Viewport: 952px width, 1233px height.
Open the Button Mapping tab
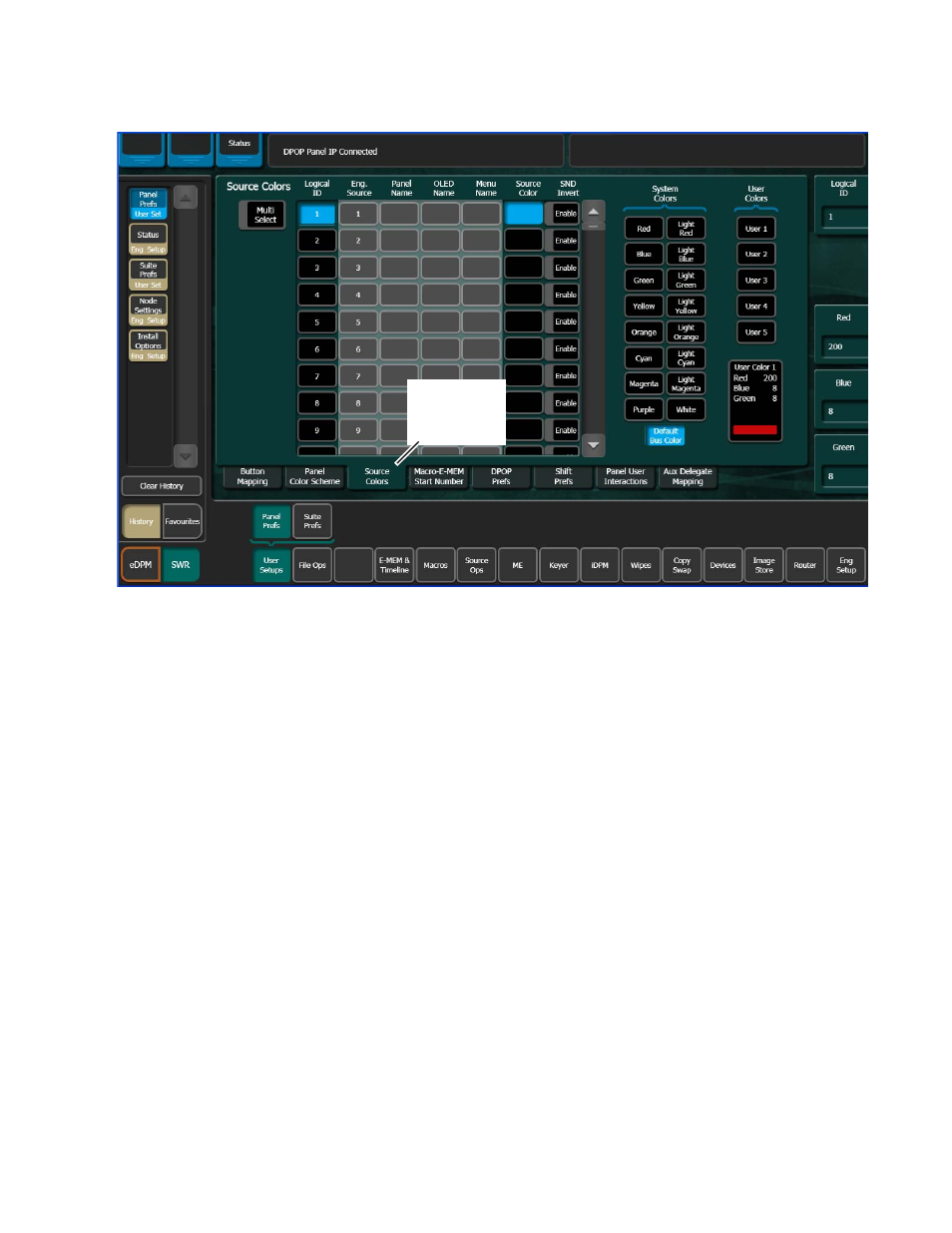click(252, 477)
